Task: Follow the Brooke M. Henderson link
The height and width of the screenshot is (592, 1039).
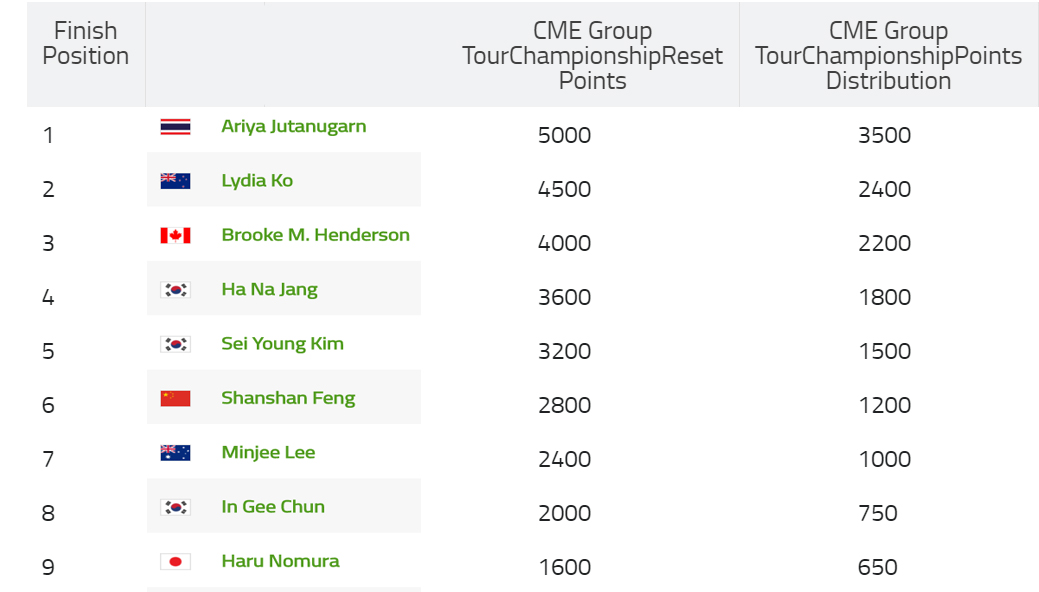Action: (315, 235)
